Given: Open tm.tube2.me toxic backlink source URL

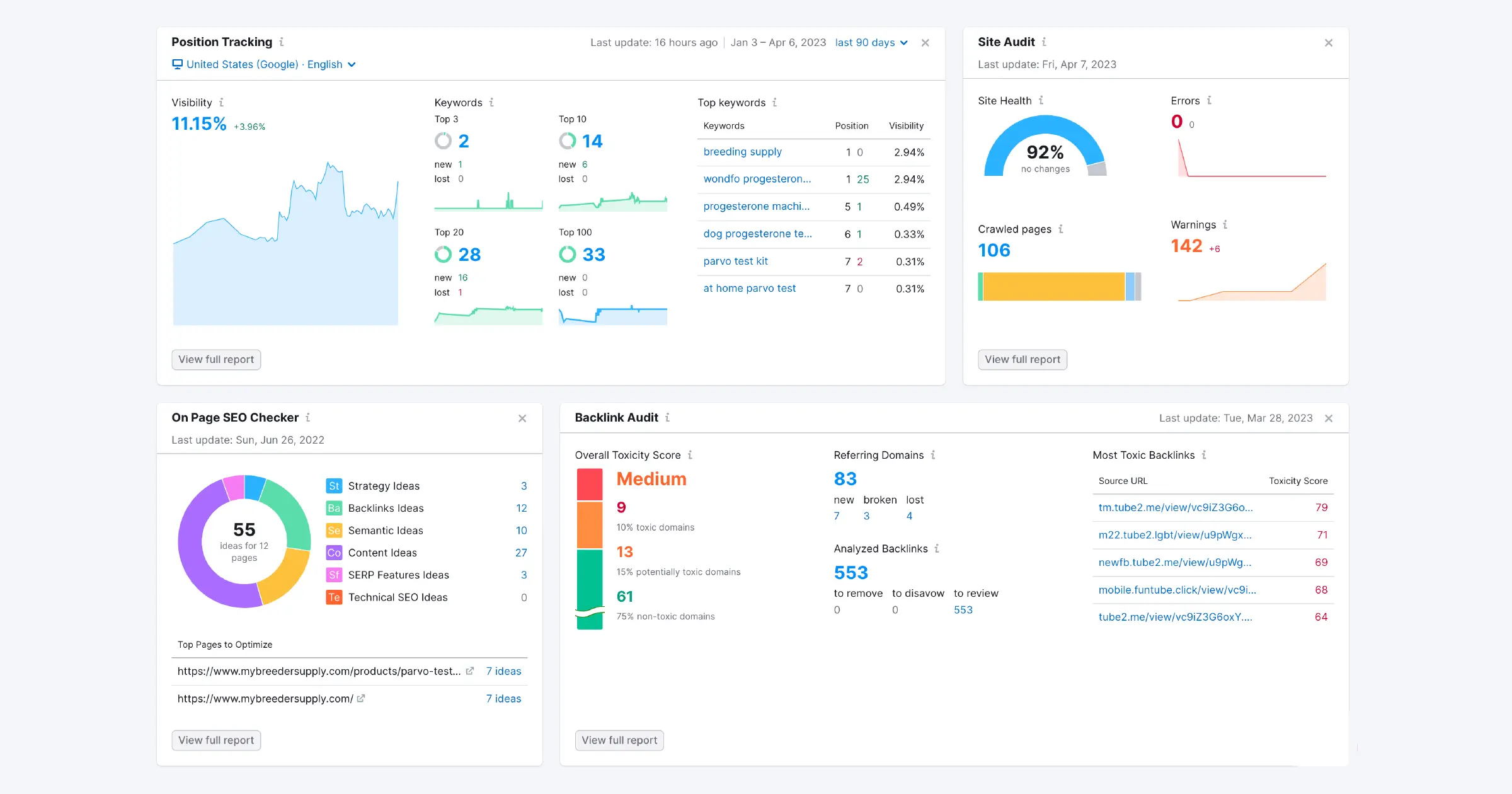Looking at the screenshot, I should 1175,508.
